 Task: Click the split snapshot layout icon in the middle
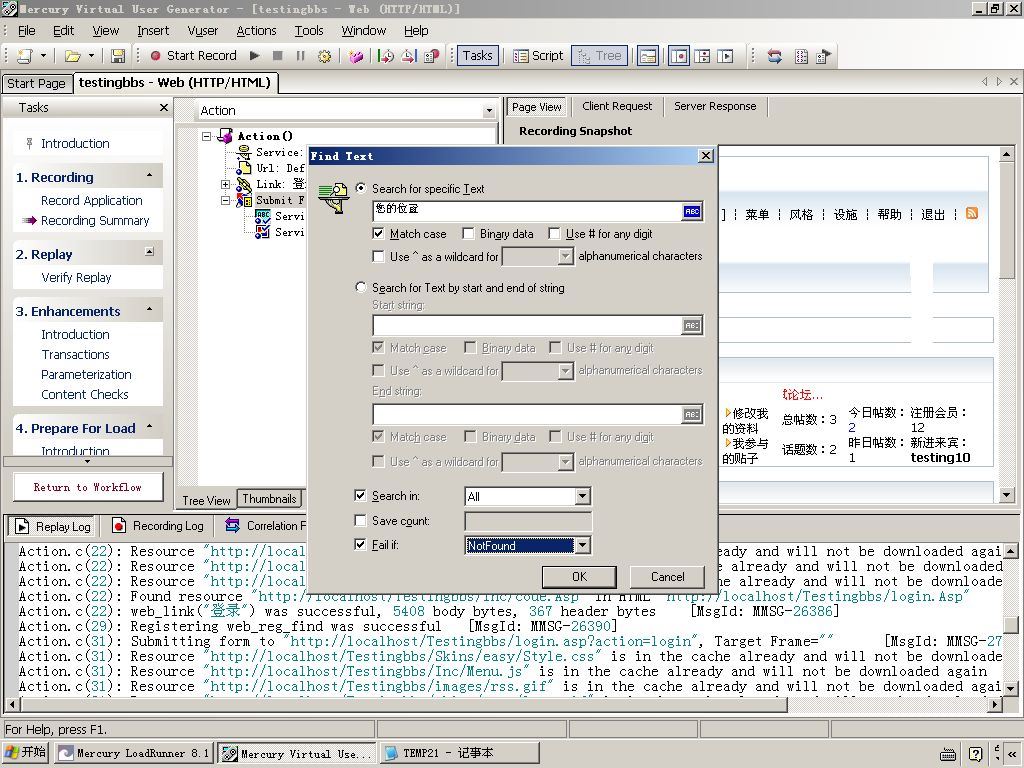[x=702, y=56]
